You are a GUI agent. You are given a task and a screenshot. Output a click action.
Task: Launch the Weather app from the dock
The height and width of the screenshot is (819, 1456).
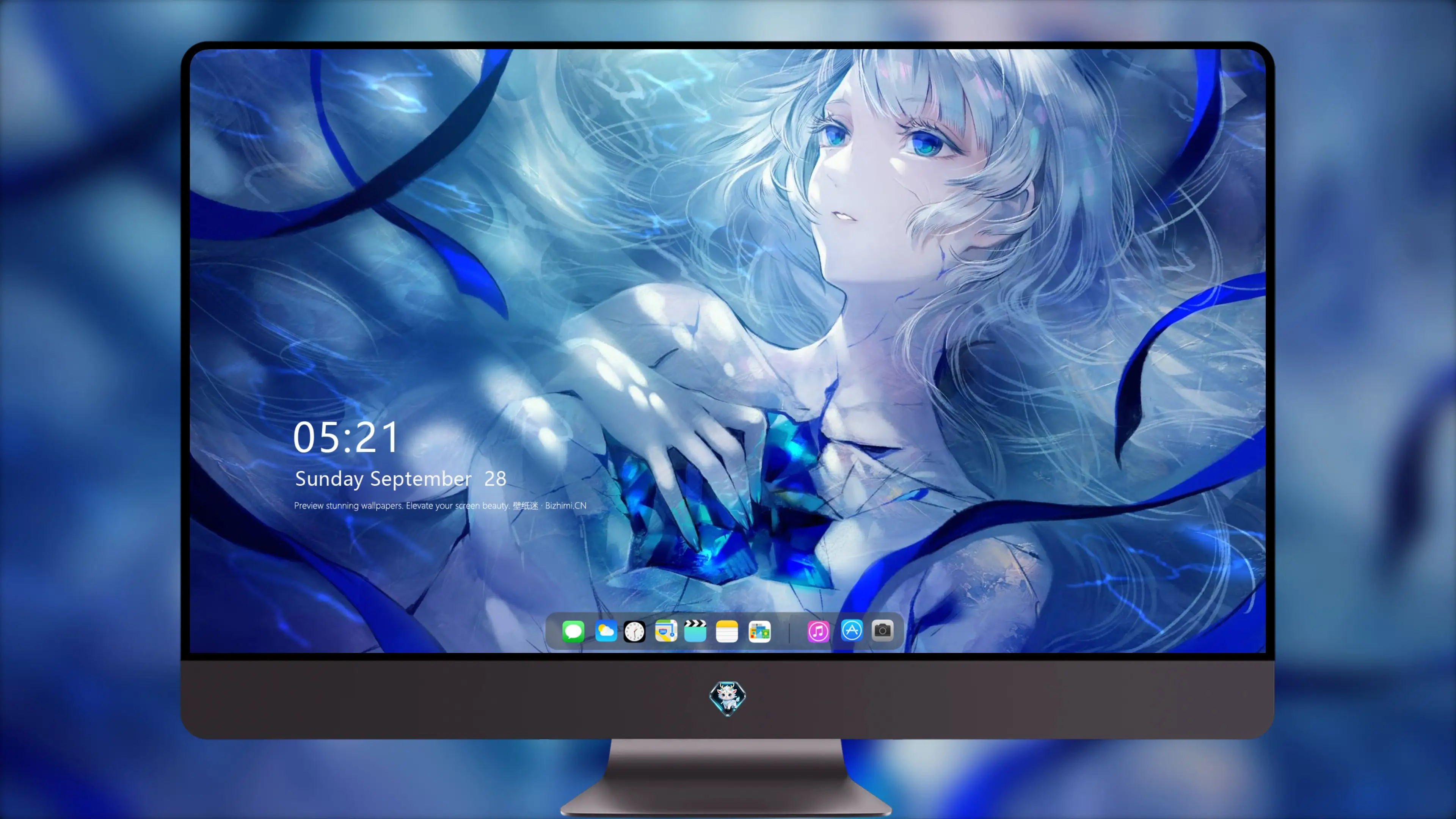[x=606, y=631]
